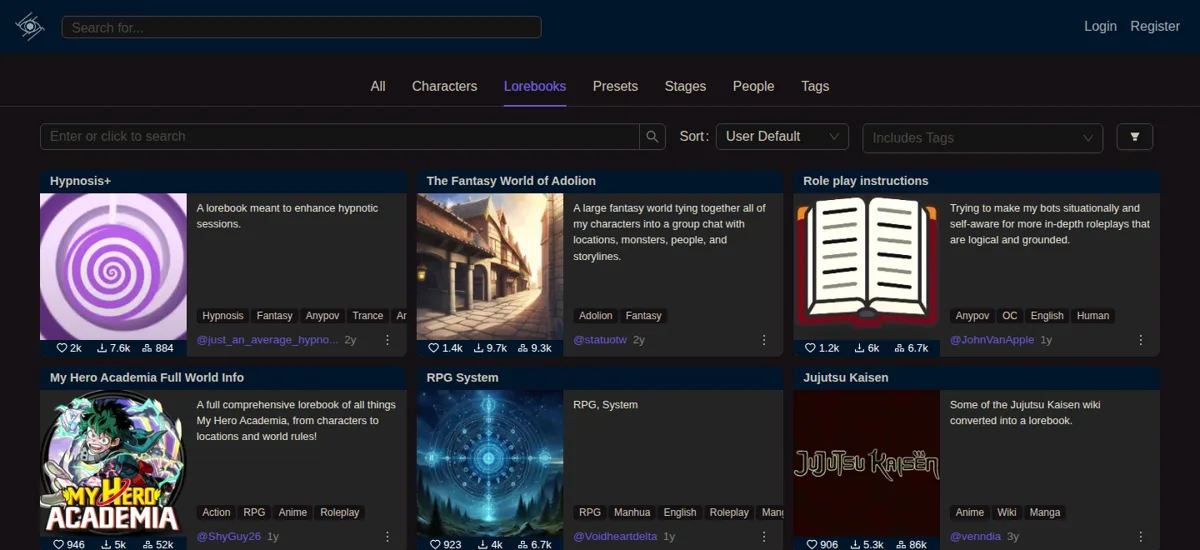Open @venndia author profile

click(975, 536)
